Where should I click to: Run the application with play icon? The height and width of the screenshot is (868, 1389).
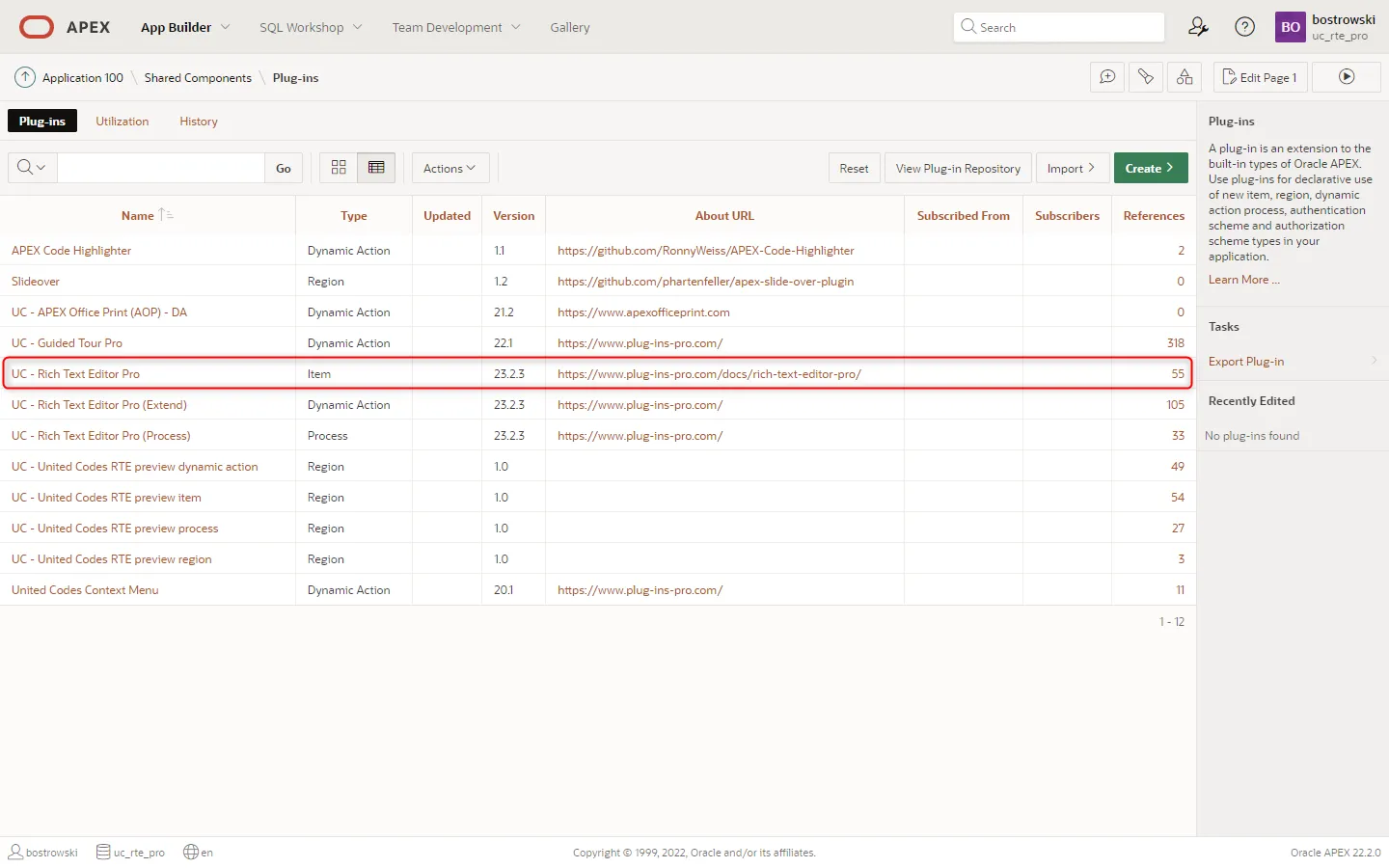tap(1347, 77)
